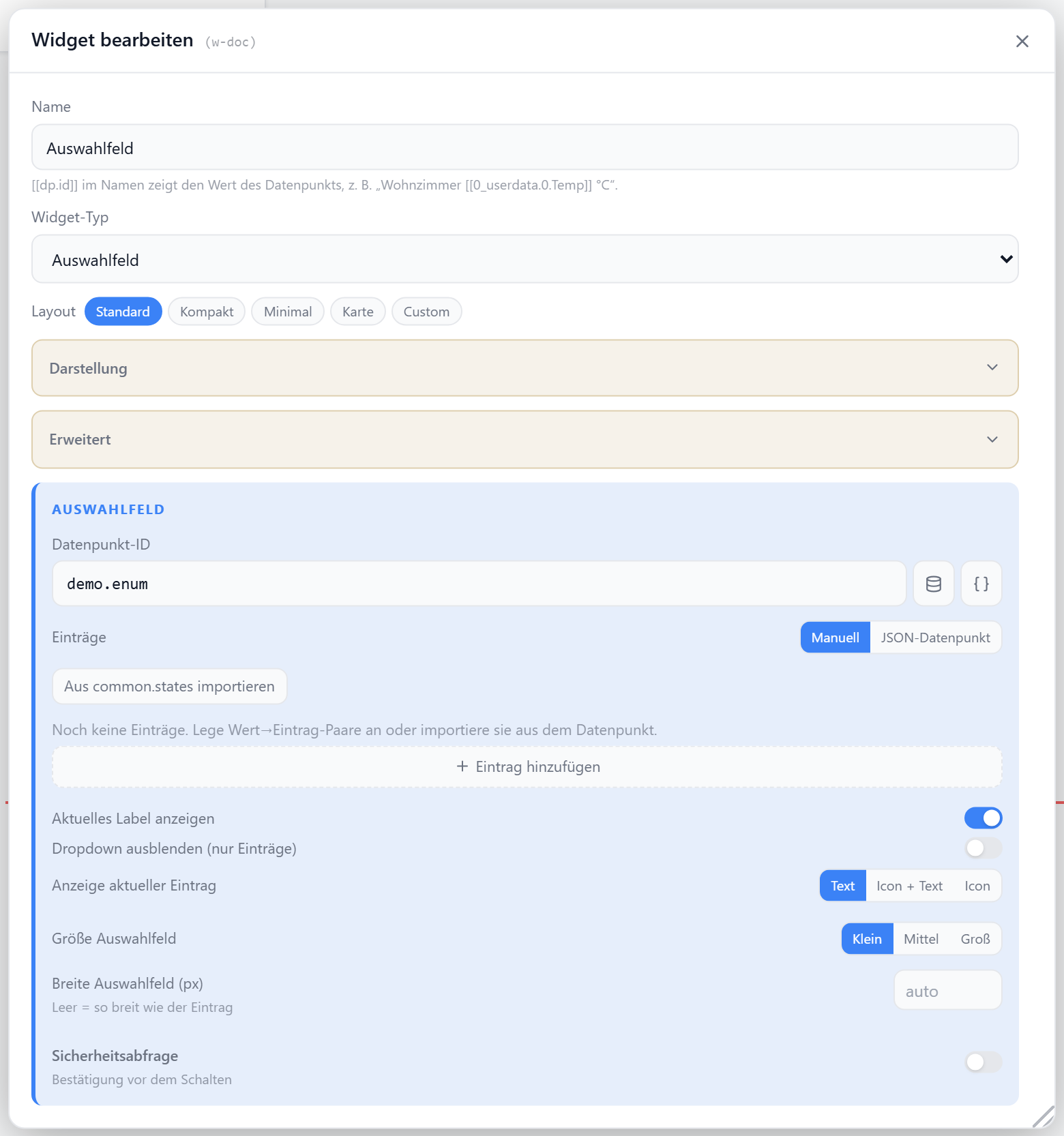Image resolution: width=1064 pixels, height=1136 pixels.
Task: Expand the Erweitert section
Action: (525, 440)
